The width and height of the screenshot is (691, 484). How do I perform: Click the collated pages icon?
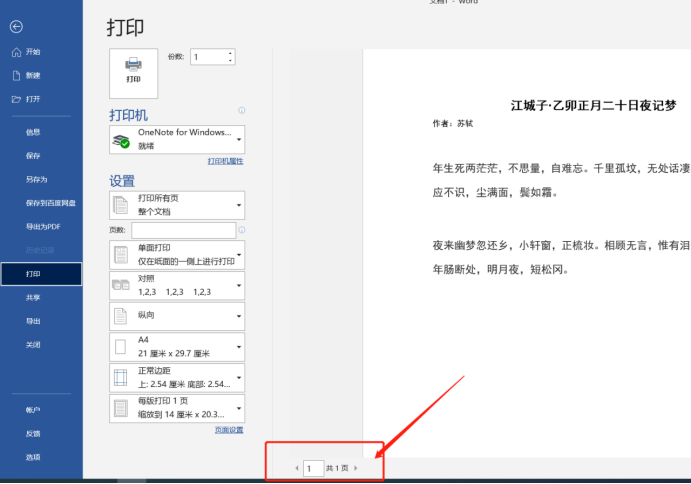pos(121,285)
